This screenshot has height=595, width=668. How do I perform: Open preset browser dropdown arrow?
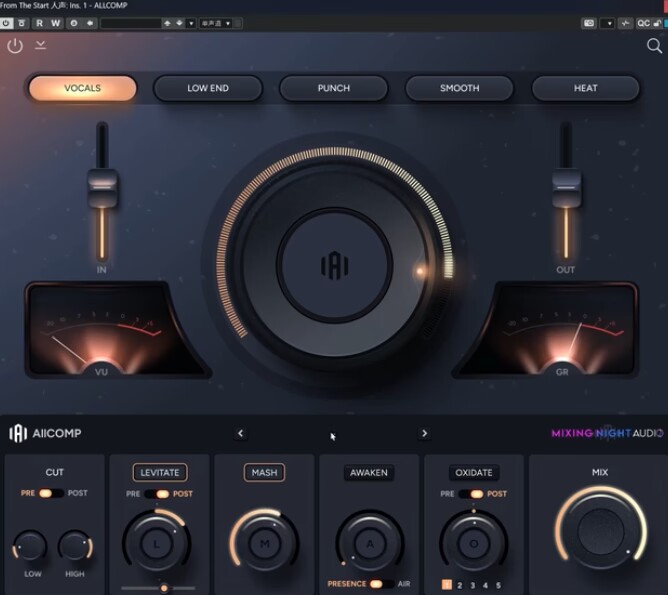coord(191,23)
